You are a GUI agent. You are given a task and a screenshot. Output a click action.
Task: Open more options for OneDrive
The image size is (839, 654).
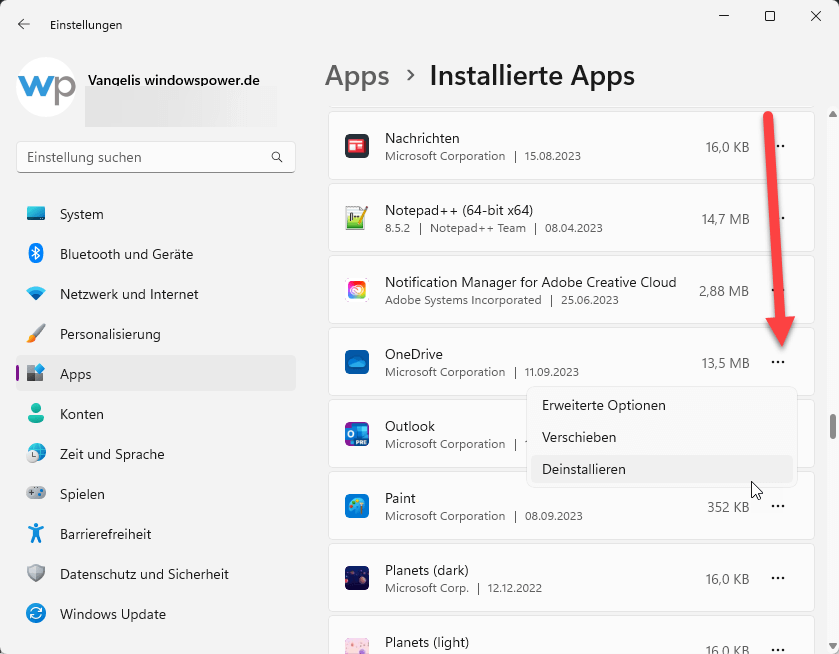pyautogui.click(x=778, y=362)
